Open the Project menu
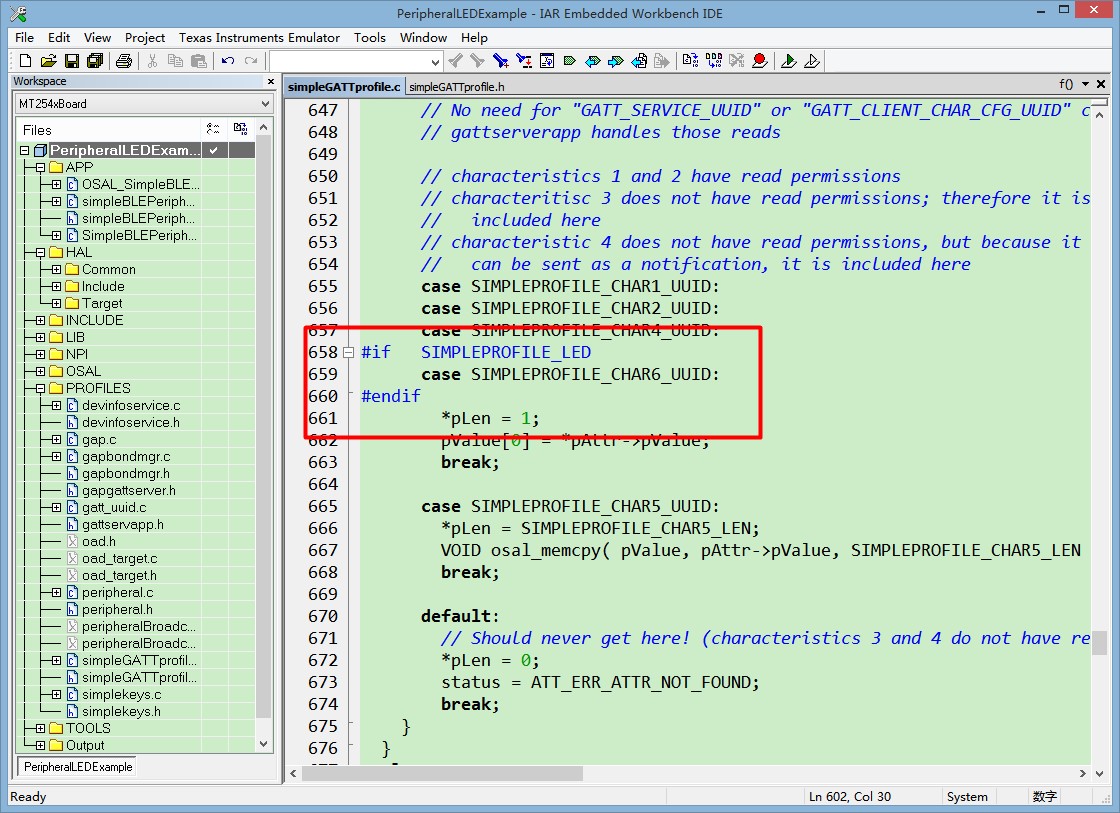1120x813 pixels. 145,37
